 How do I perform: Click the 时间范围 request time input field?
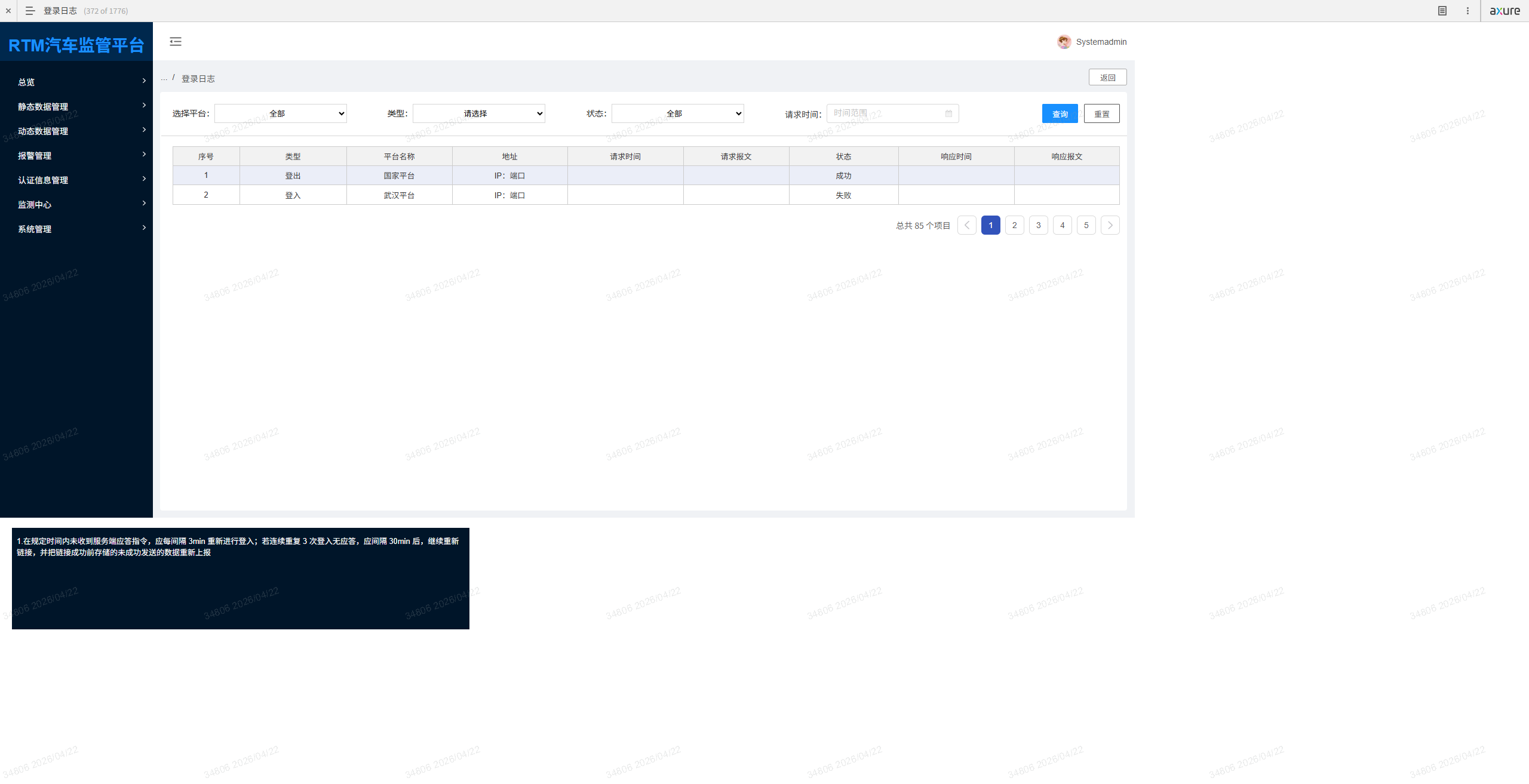pyautogui.click(x=884, y=113)
